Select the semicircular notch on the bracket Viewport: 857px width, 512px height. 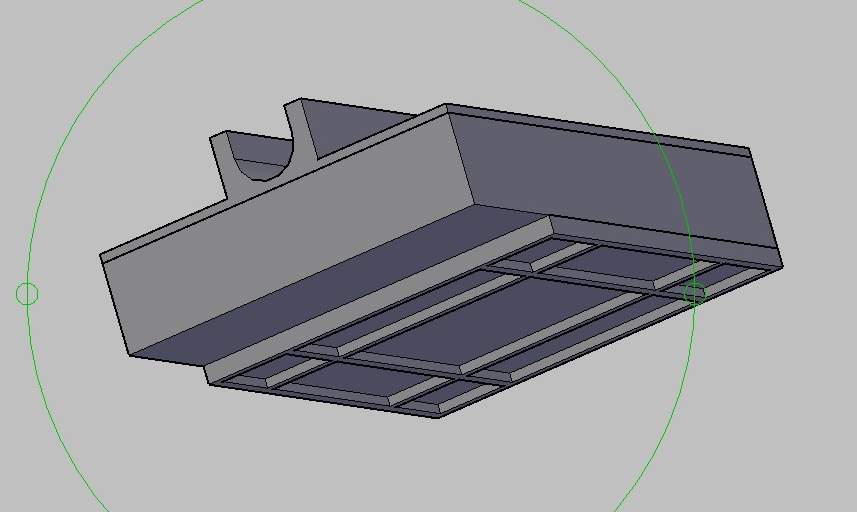pos(263,158)
